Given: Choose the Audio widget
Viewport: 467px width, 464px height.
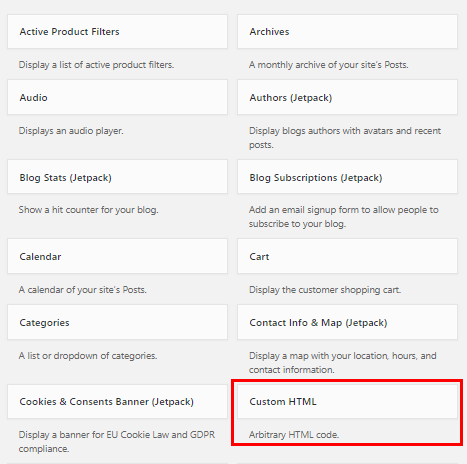Looking at the screenshot, I should 117,97.
